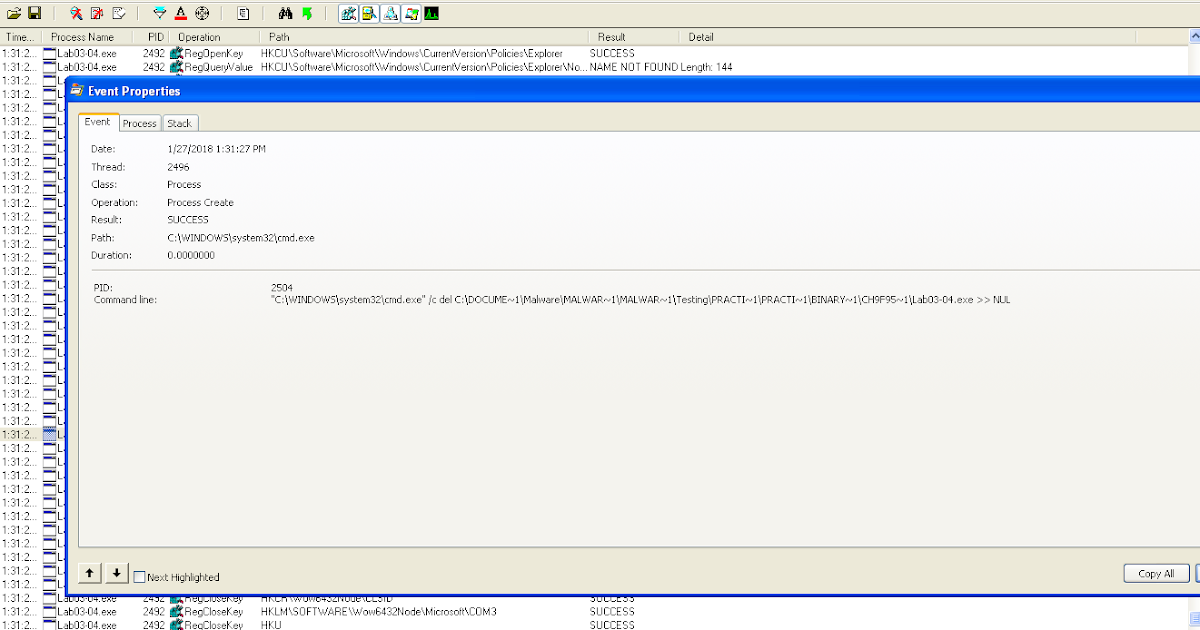Viewport: 1200px width, 630px height.
Task: Go to previous event with up arrow button
Action: [x=89, y=573]
